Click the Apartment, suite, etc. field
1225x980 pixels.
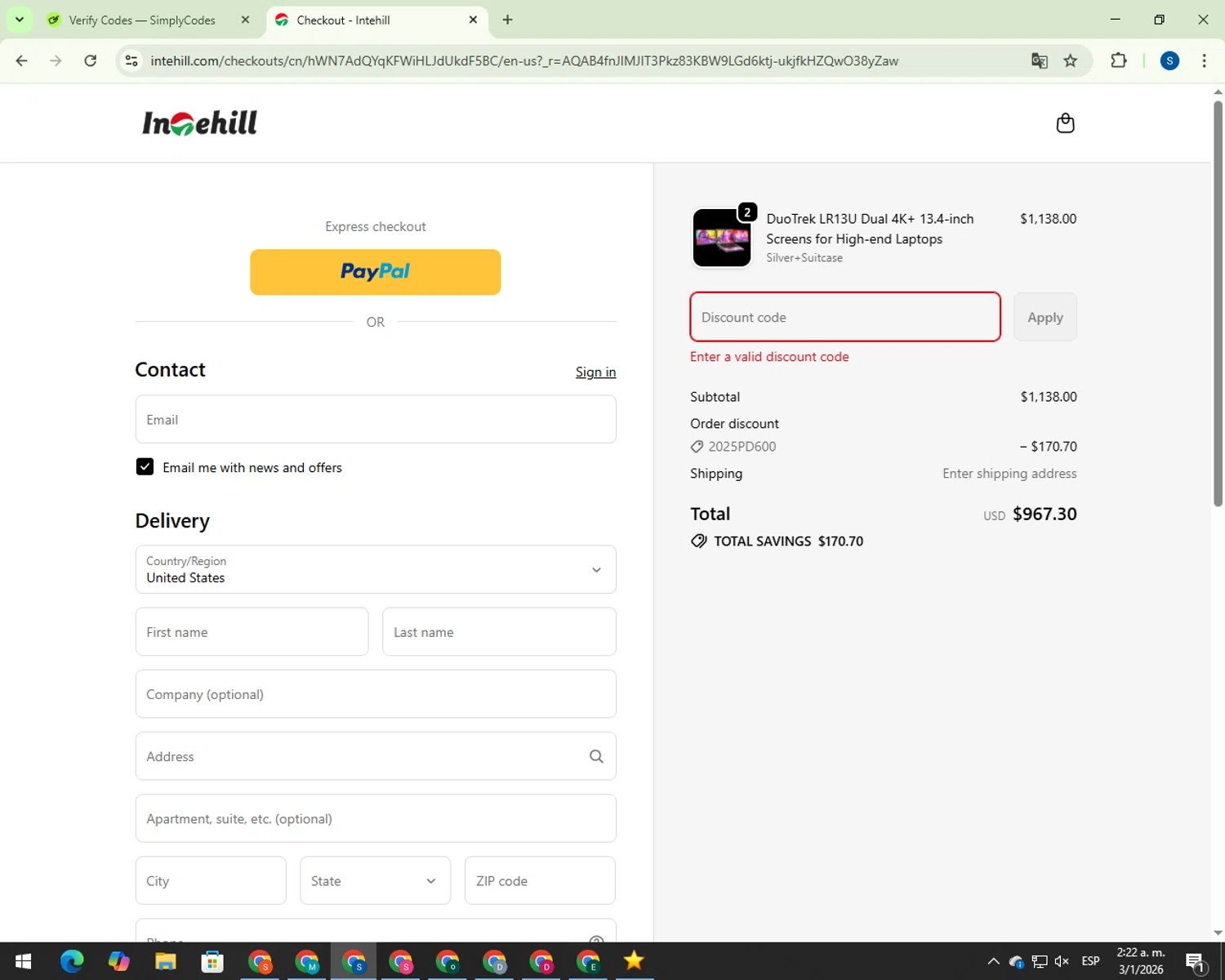click(x=376, y=818)
